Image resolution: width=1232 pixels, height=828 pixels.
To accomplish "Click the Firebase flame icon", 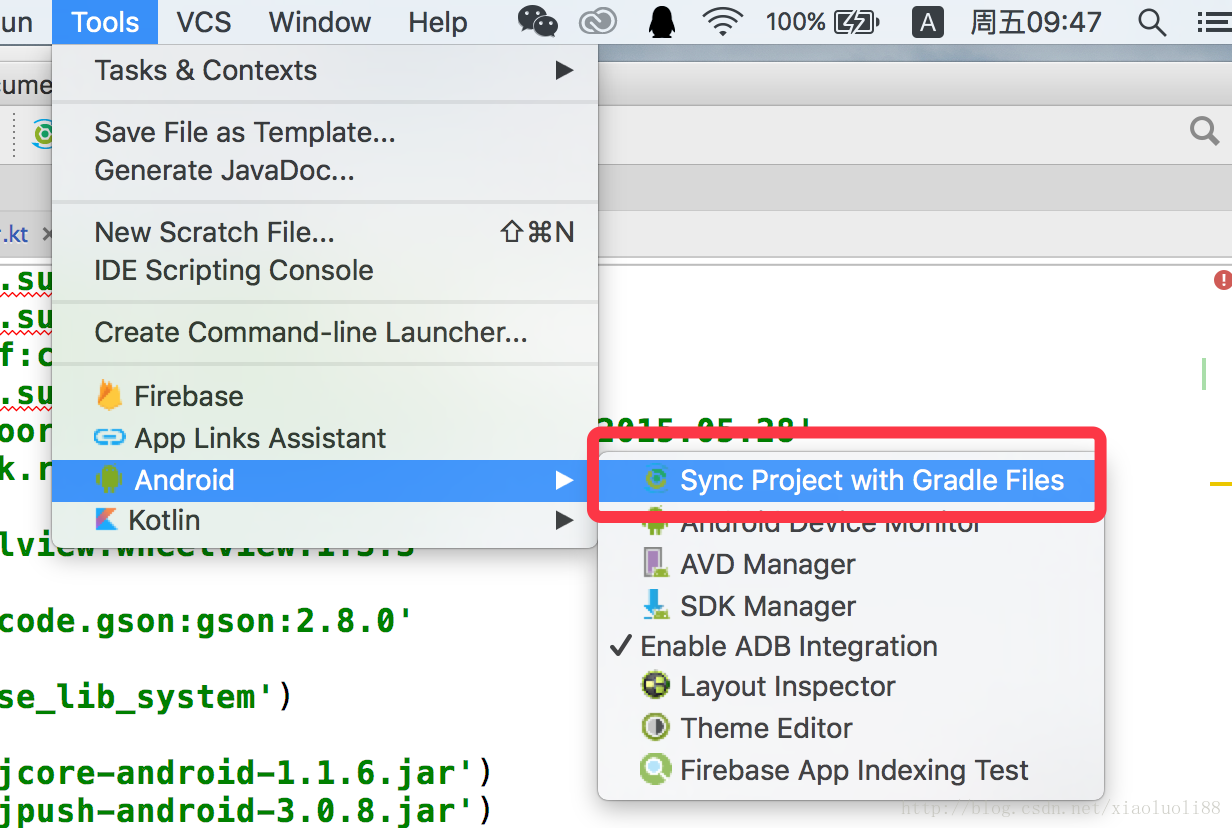I will pos(108,395).
